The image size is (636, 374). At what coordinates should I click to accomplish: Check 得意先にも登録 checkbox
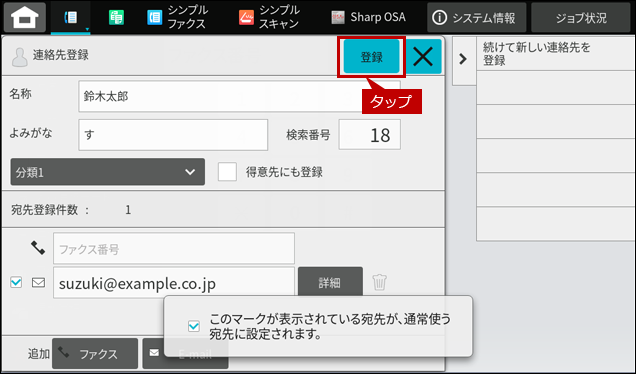[227, 172]
